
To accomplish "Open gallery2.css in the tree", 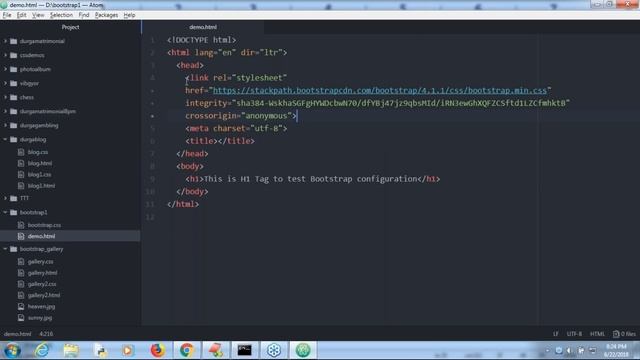I will pos(42,284).
